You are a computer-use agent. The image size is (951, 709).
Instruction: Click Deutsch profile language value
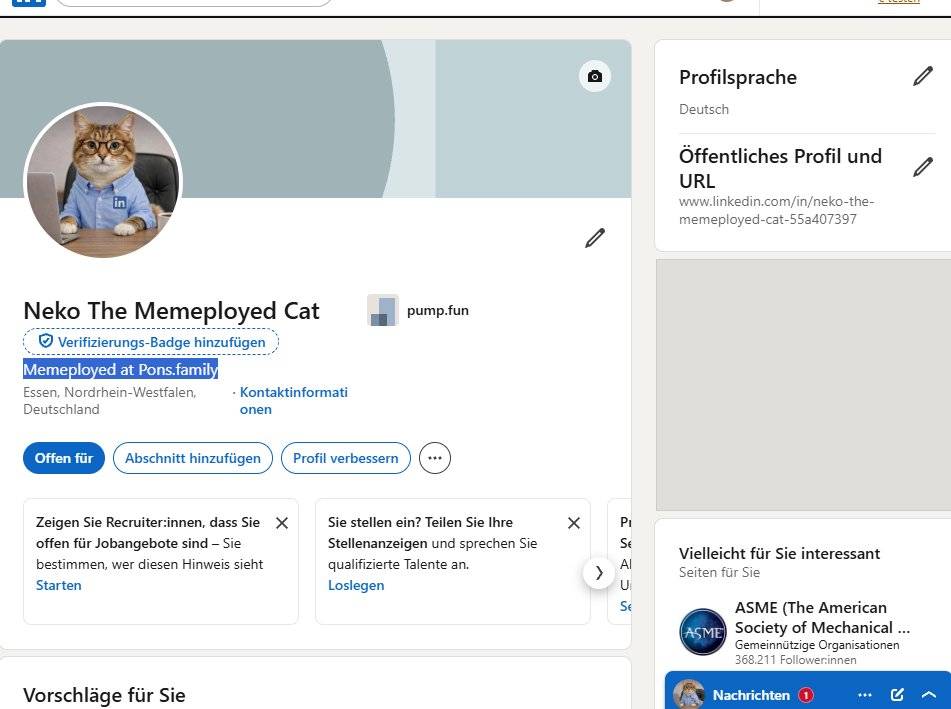[x=704, y=109]
